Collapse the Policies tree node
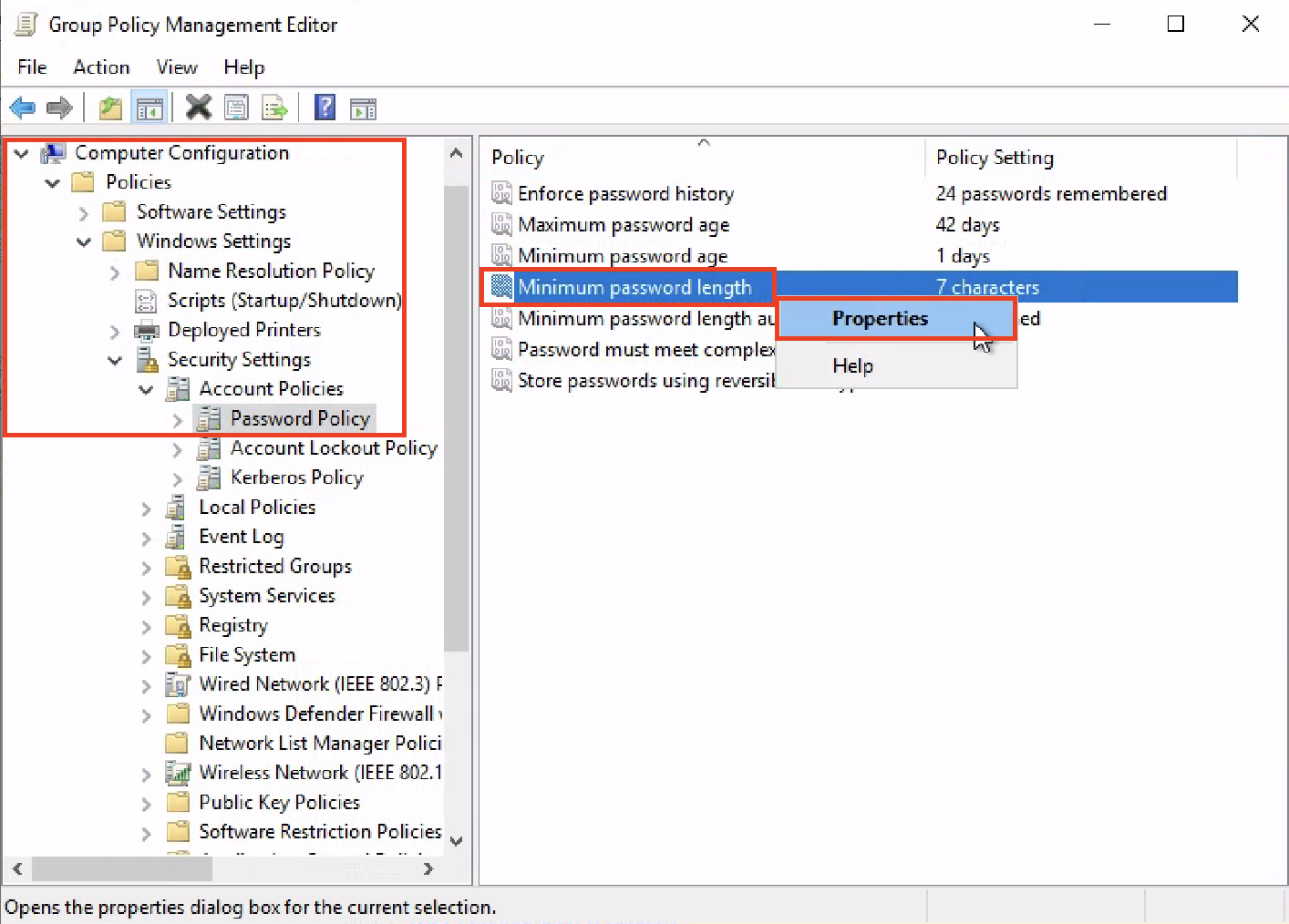This screenshot has height=924, width=1289. click(x=53, y=183)
